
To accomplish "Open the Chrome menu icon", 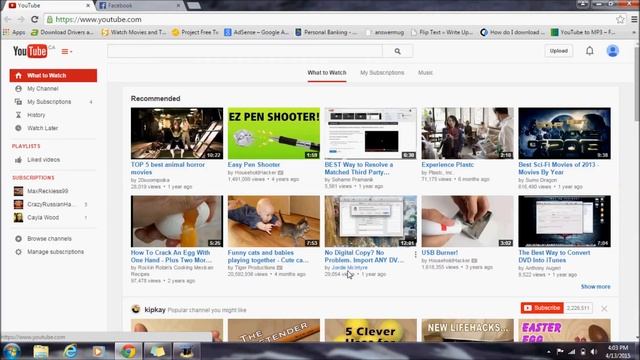I will 634,19.
